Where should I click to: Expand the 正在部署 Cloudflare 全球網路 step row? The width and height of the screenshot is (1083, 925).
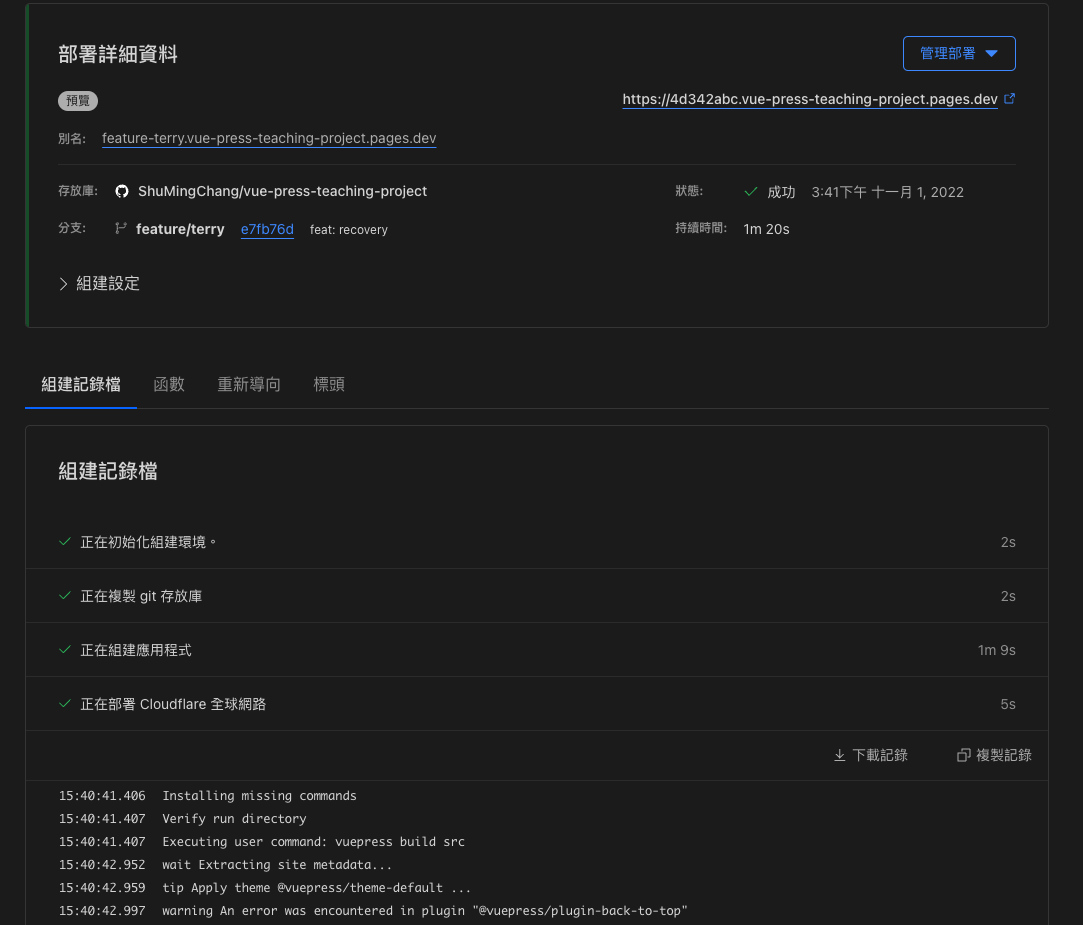537,703
